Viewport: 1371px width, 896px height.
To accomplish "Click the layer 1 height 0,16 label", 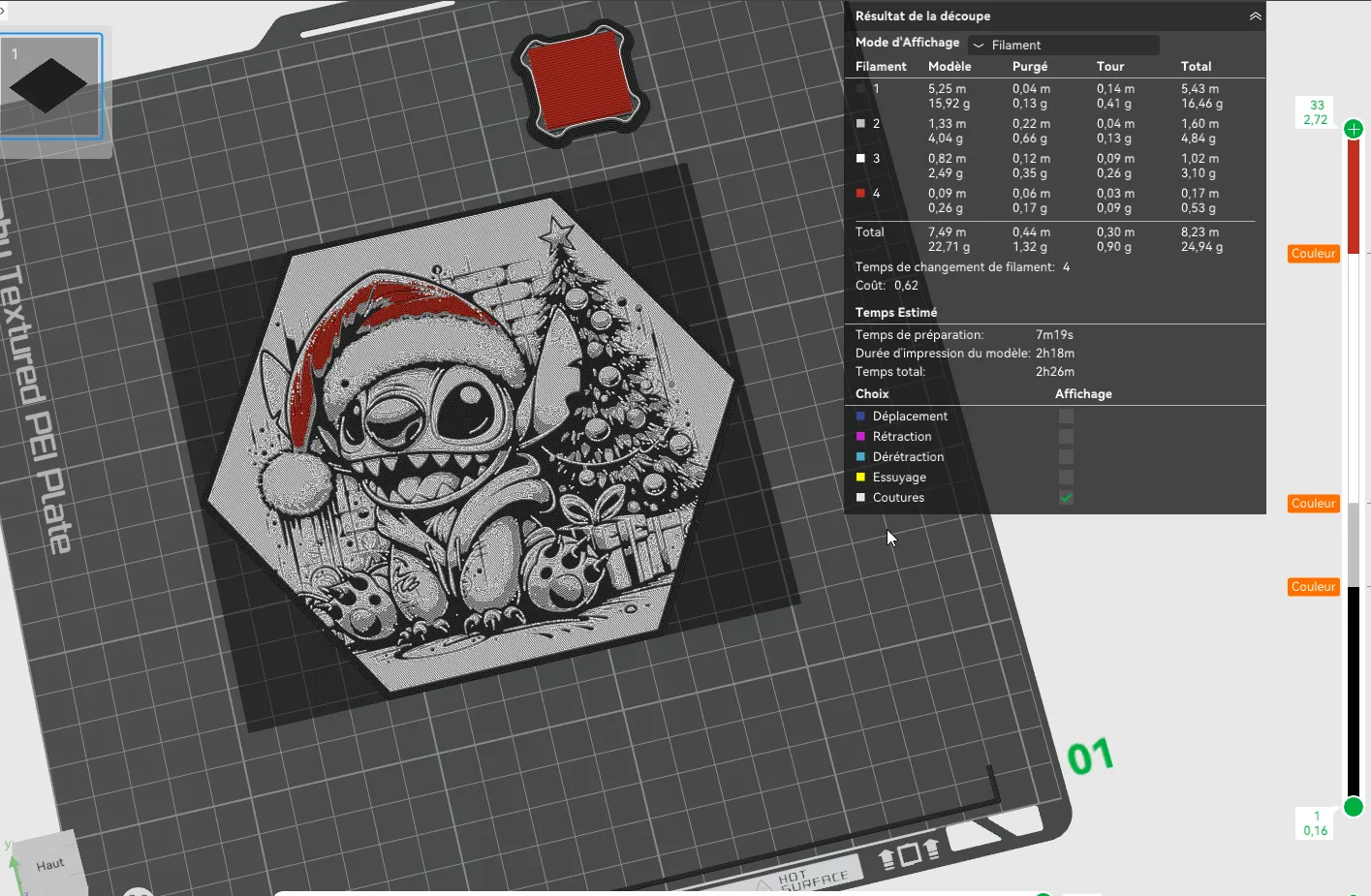I will 1316,823.
